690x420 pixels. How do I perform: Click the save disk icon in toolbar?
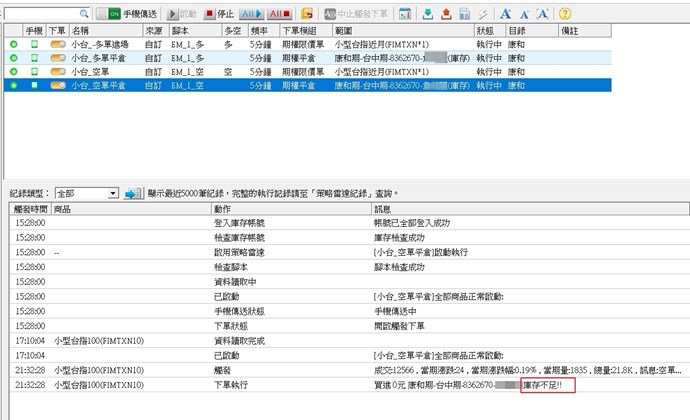(464, 14)
